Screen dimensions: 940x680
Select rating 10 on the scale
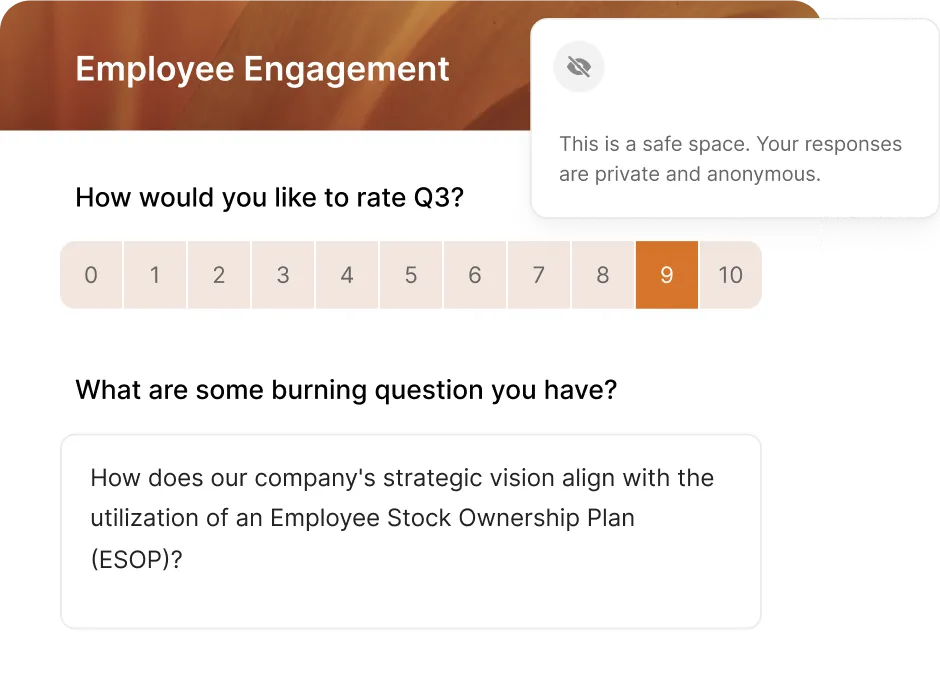[731, 275]
